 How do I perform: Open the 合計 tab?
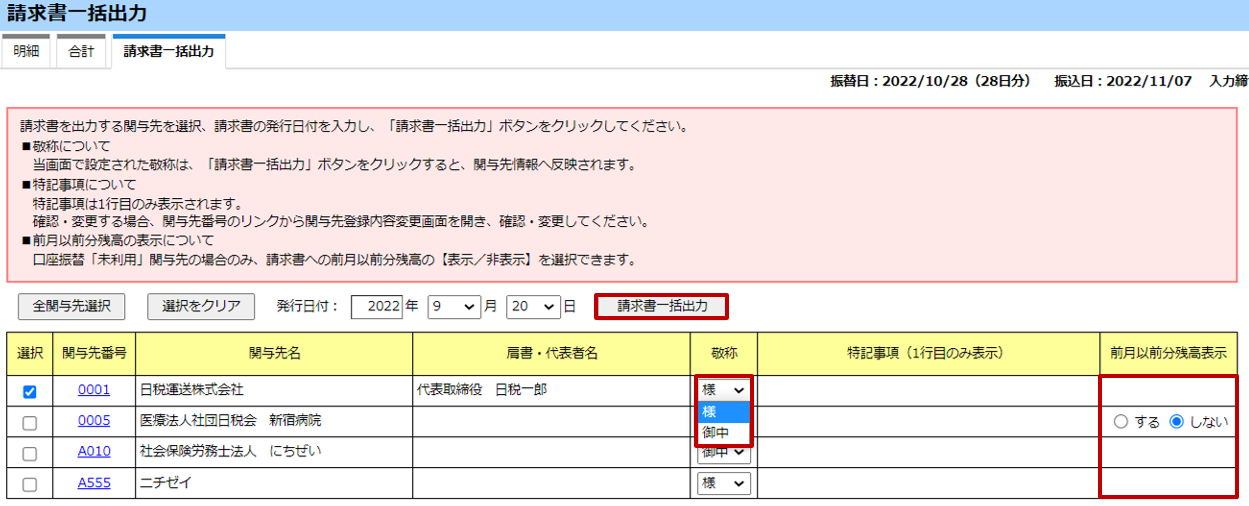click(81, 52)
